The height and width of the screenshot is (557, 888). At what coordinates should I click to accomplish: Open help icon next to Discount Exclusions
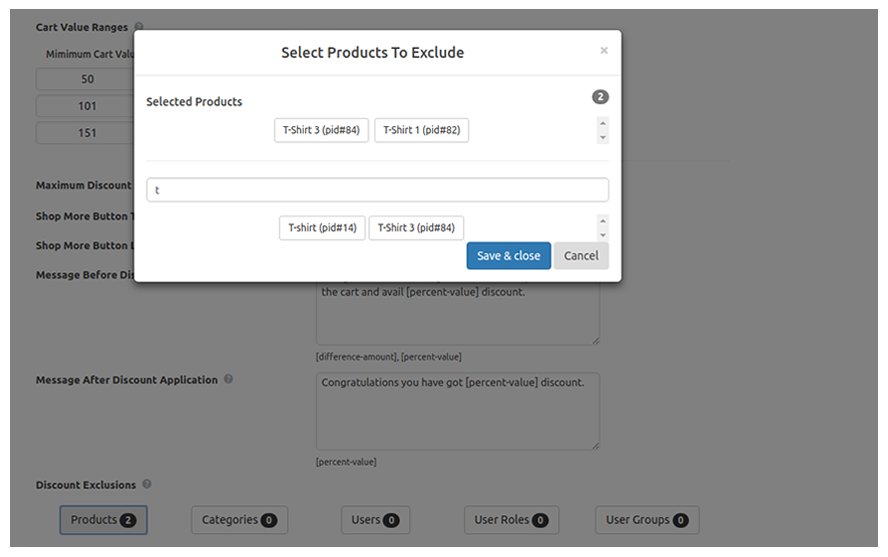point(147,484)
